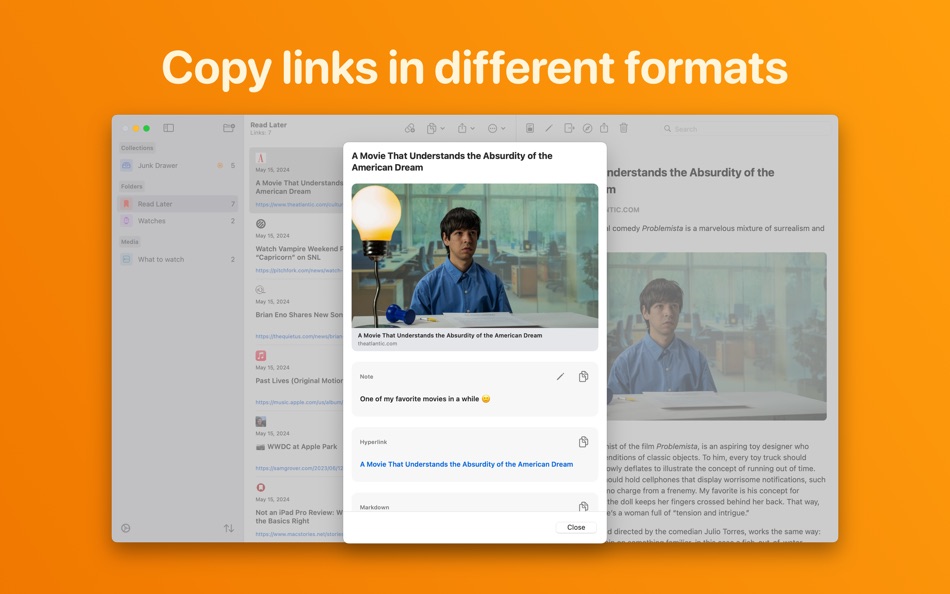The width and height of the screenshot is (950, 594).
Task: Edit the Note with the pencil icon
Action: (560, 377)
